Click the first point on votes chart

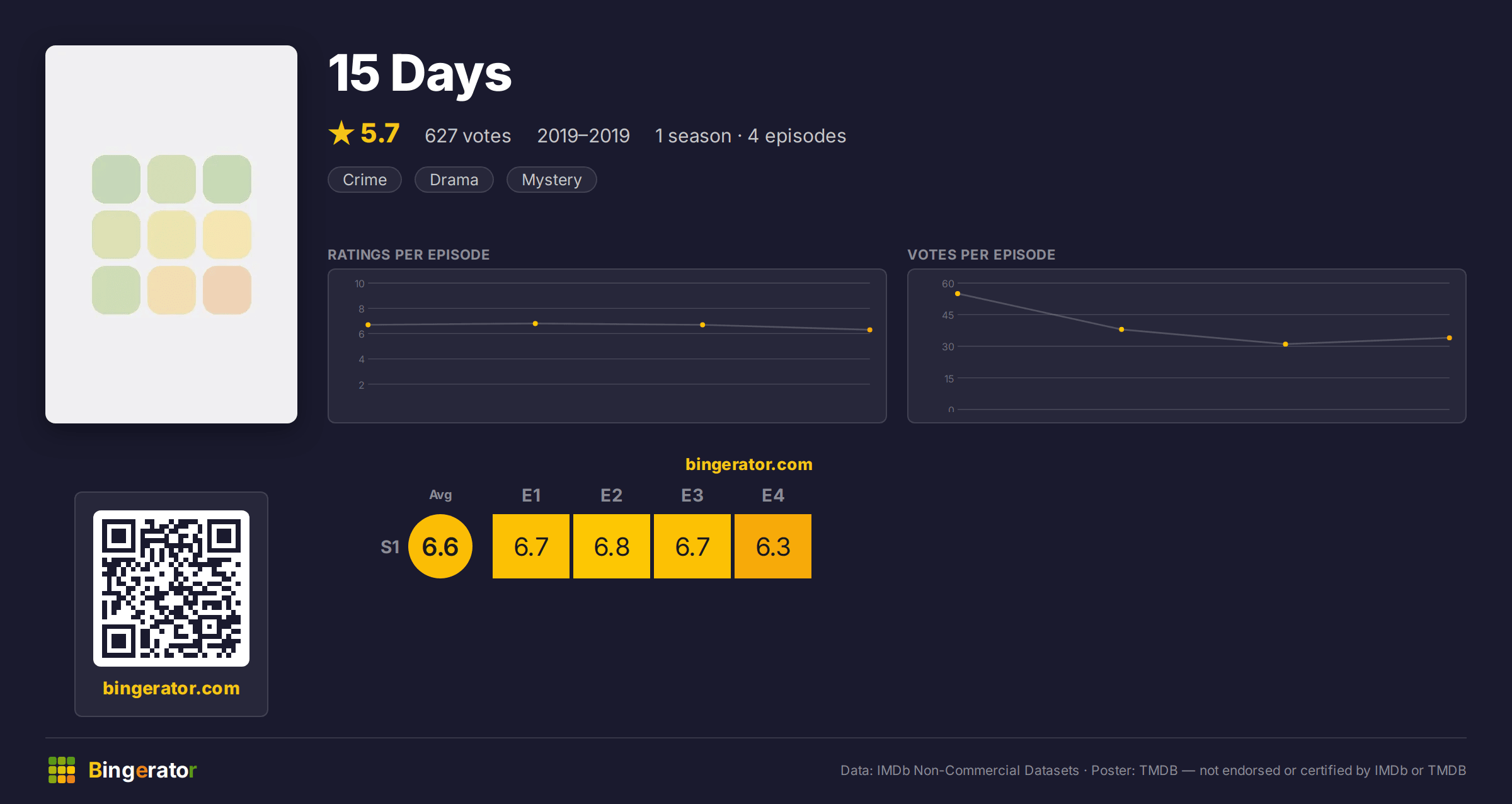[x=958, y=294]
